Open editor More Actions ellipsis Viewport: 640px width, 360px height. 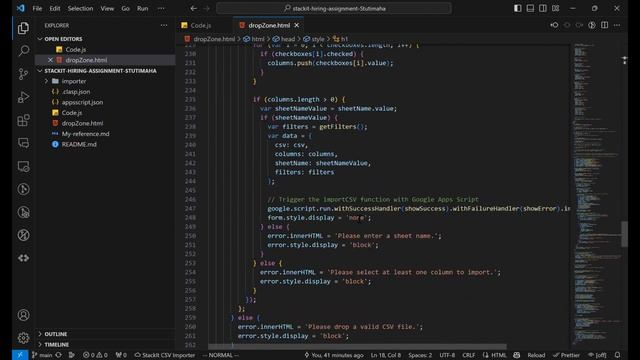pos(617,25)
